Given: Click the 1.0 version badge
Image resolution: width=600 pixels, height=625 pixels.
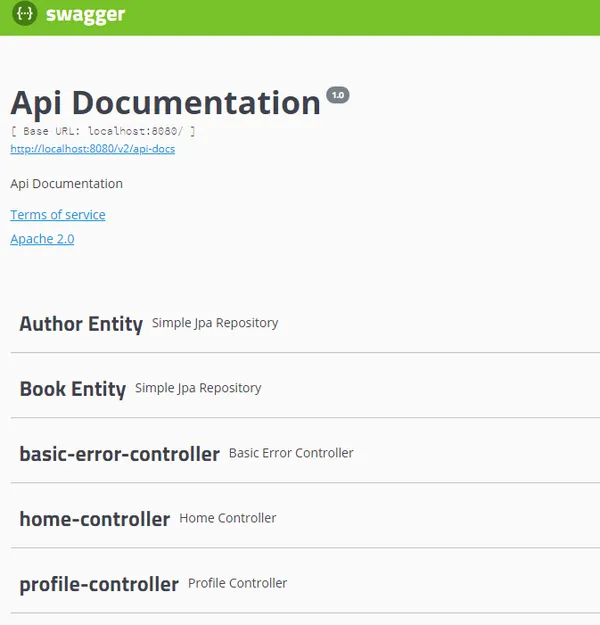Looking at the screenshot, I should [337, 95].
